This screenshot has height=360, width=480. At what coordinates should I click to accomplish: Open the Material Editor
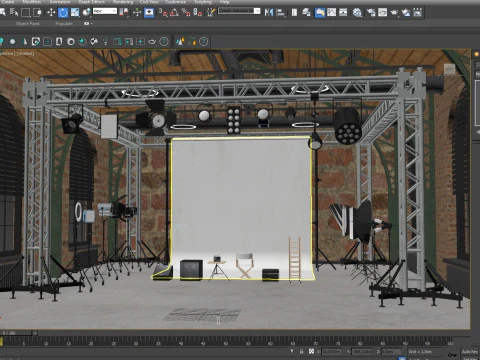pyautogui.click(x=357, y=13)
